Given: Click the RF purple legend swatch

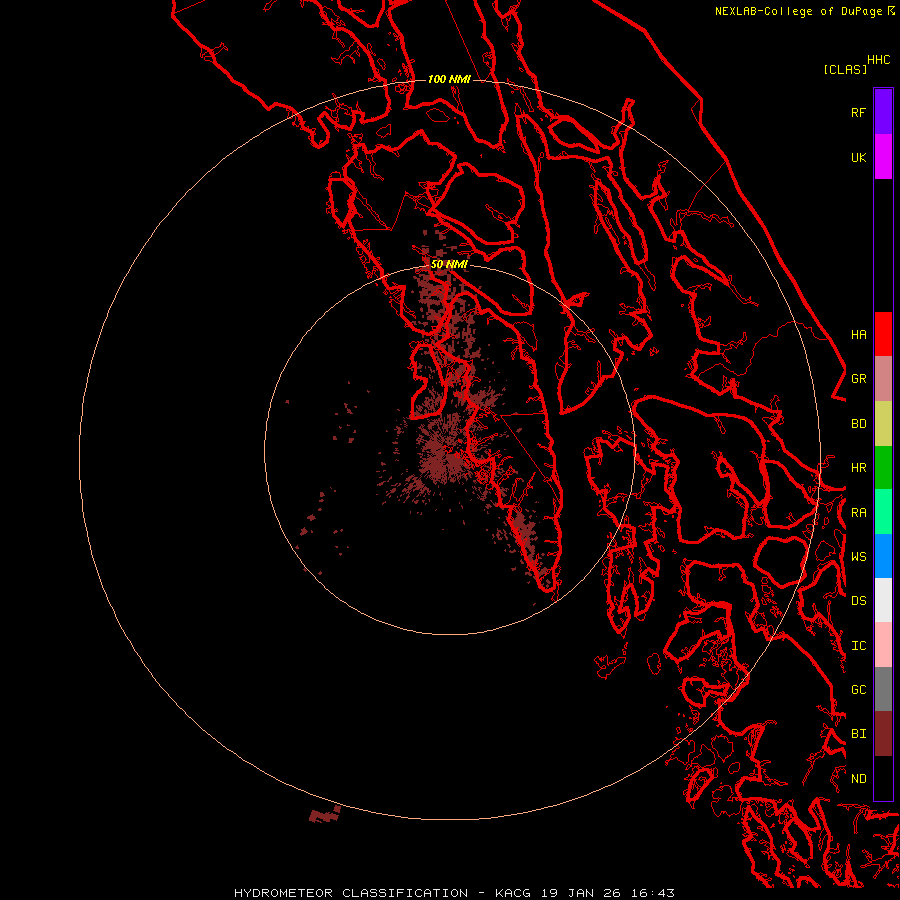Looking at the screenshot, I should pyautogui.click(x=883, y=112).
